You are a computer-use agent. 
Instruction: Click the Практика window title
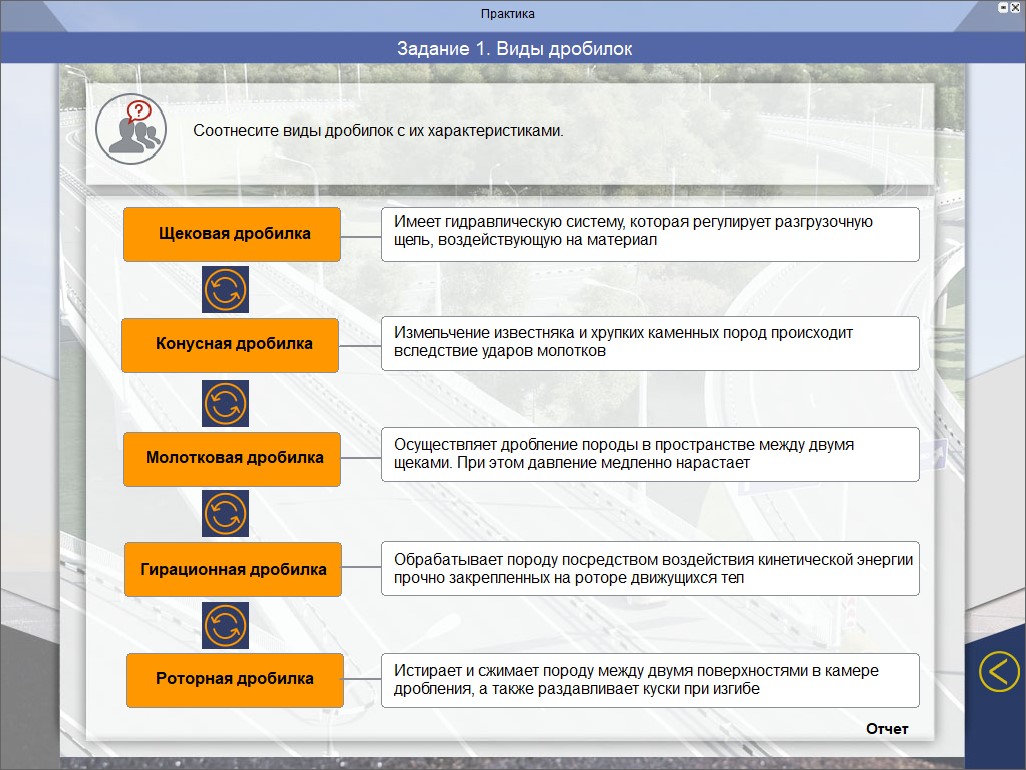[507, 14]
